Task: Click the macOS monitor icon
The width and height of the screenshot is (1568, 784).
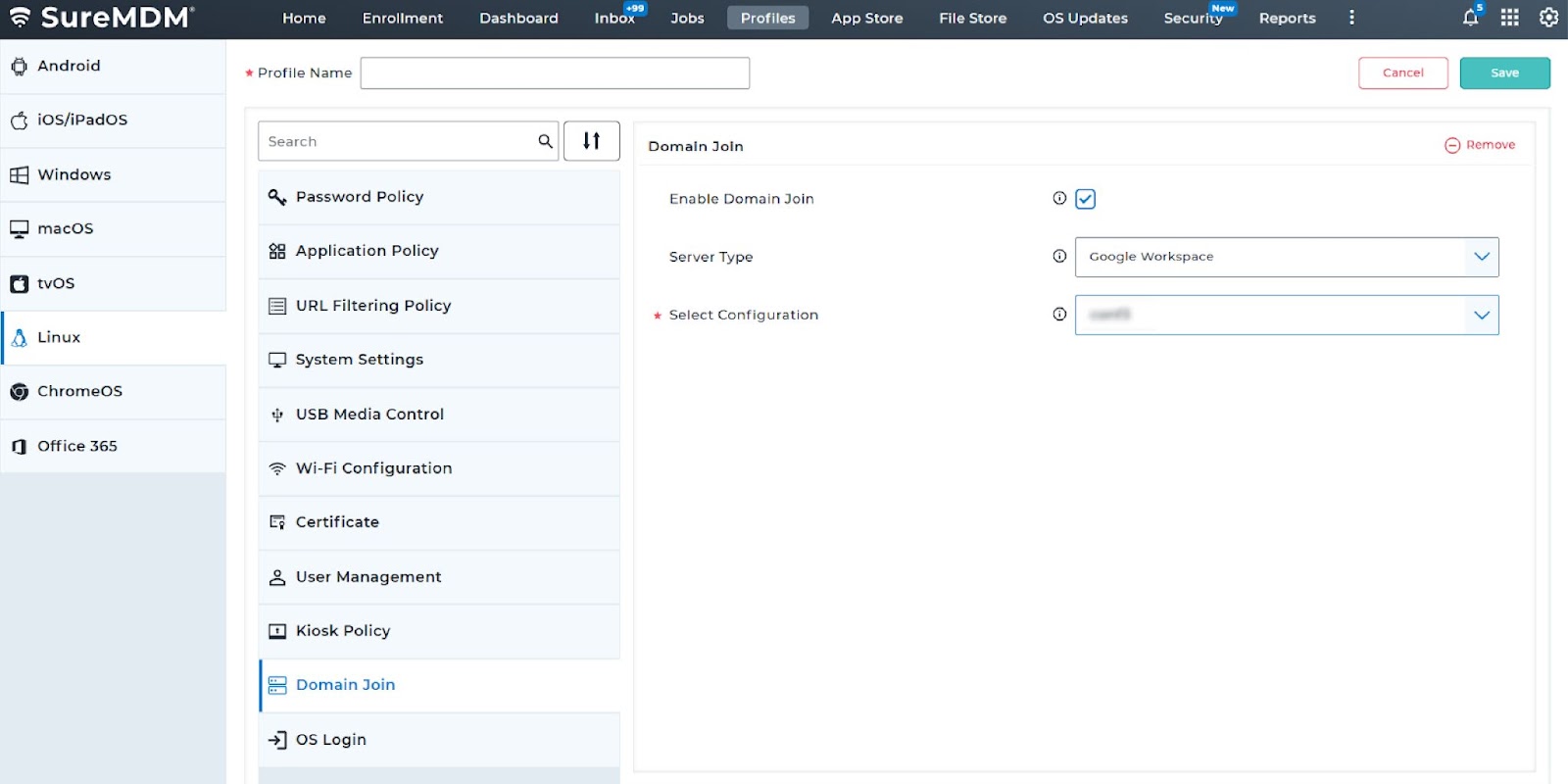Action: click(x=19, y=228)
